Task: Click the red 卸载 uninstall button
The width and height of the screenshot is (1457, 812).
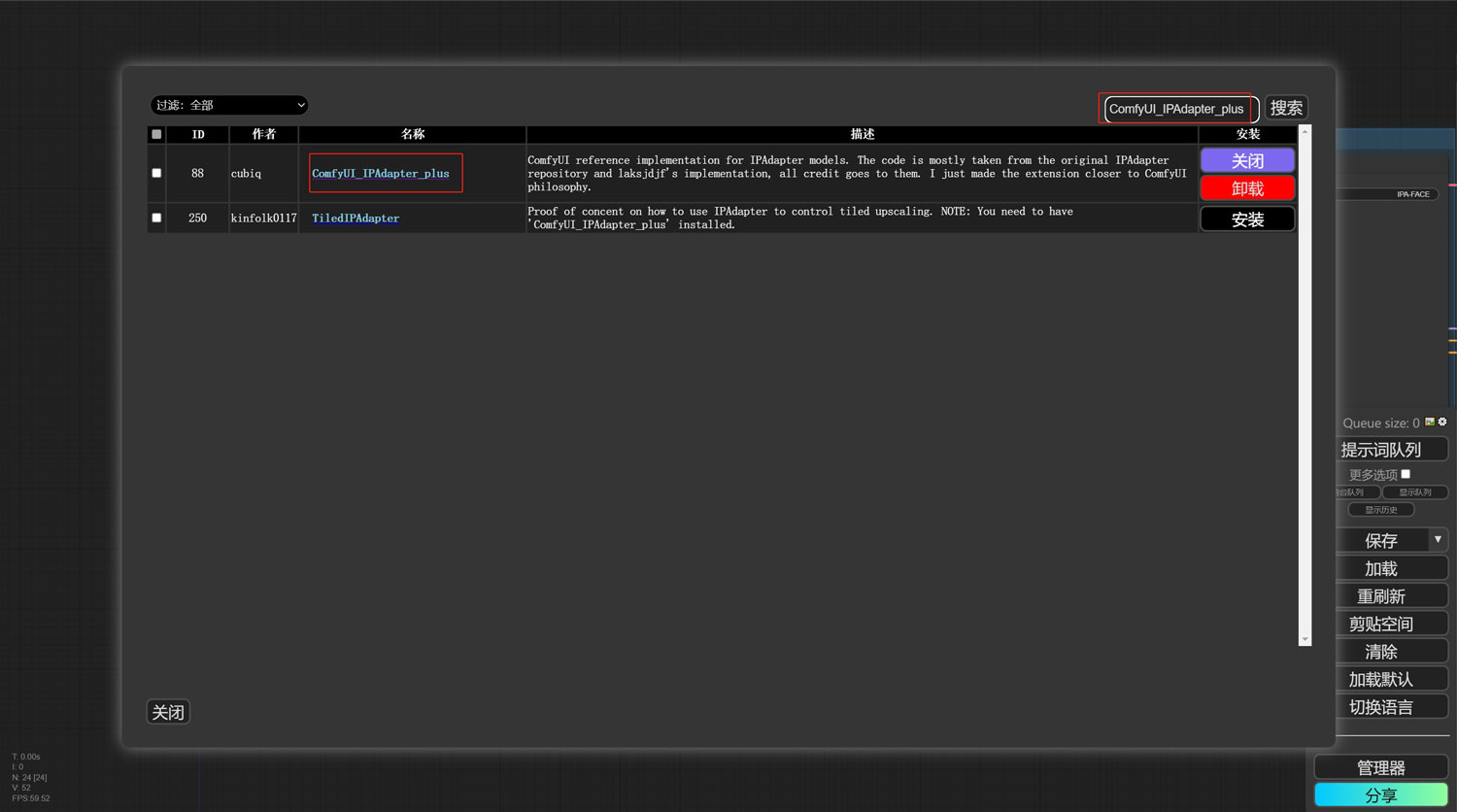Action: pos(1247,187)
